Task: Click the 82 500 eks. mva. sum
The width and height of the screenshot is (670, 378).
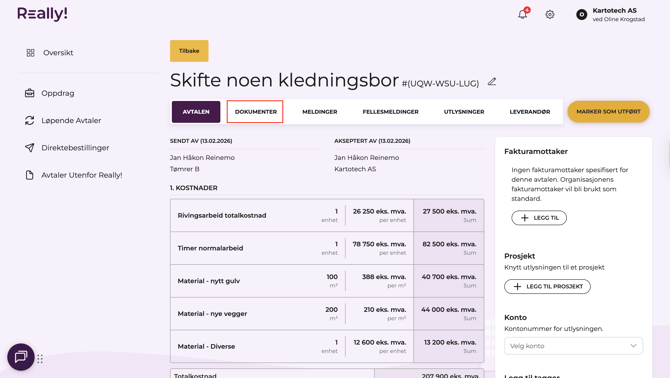Action: point(449,244)
